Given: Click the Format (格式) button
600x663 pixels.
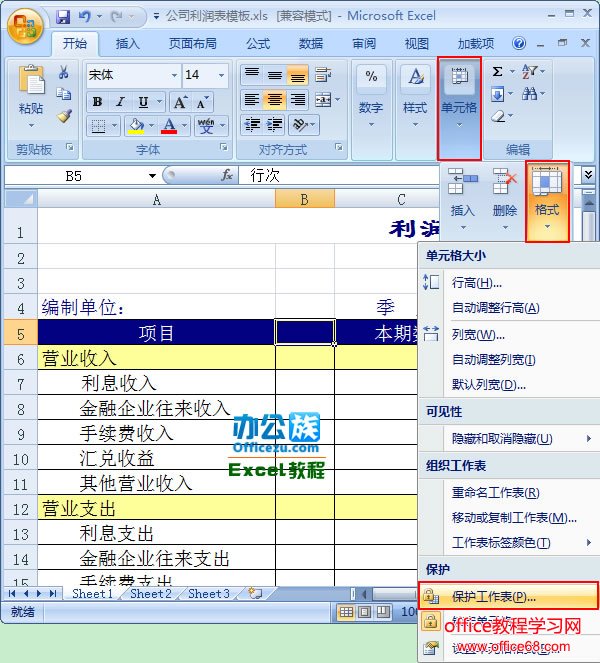Looking at the screenshot, I should click(x=547, y=201).
